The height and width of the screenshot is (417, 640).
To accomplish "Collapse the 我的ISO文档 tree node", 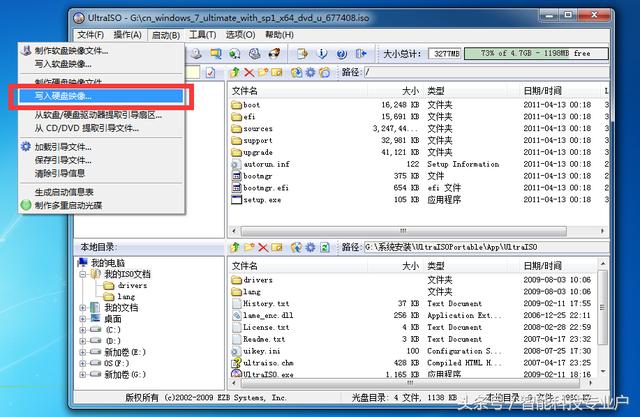I will (x=83, y=273).
